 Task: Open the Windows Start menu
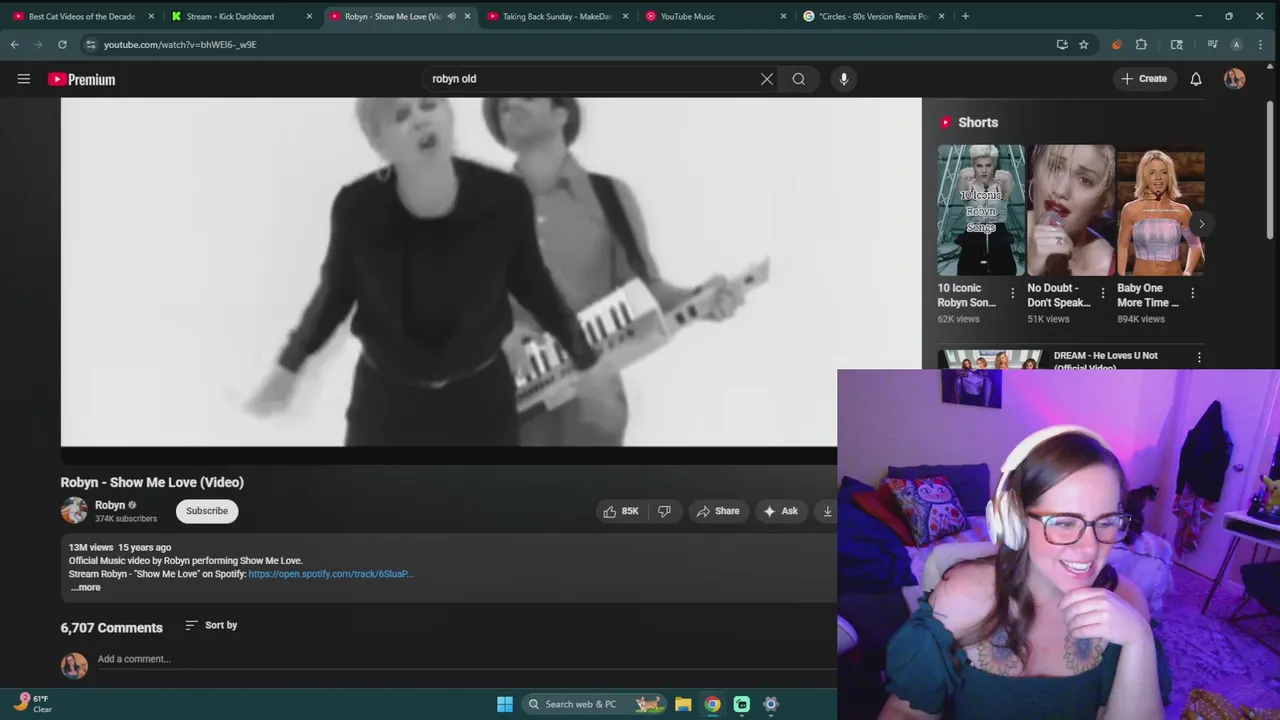click(x=505, y=704)
